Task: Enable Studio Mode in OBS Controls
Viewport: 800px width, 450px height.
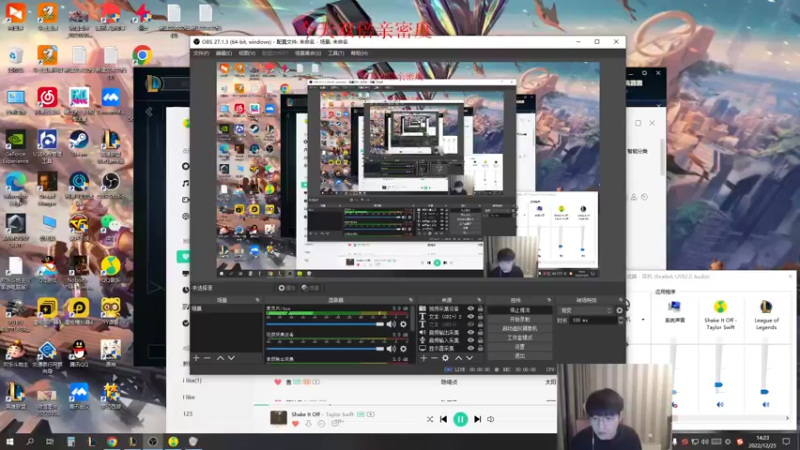Action: pyautogui.click(x=519, y=338)
